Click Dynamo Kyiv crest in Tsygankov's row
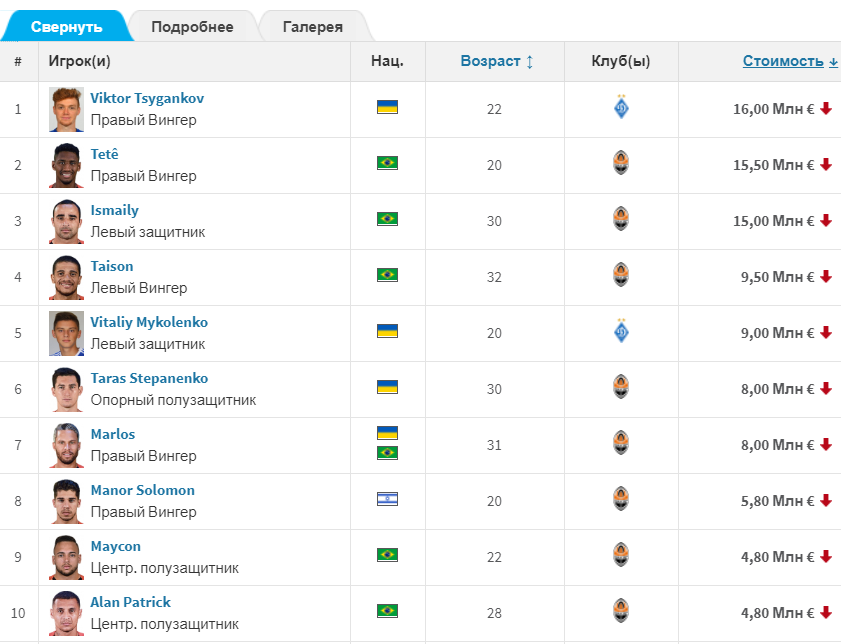The height and width of the screenshot is (644, 841). (621, 108)
